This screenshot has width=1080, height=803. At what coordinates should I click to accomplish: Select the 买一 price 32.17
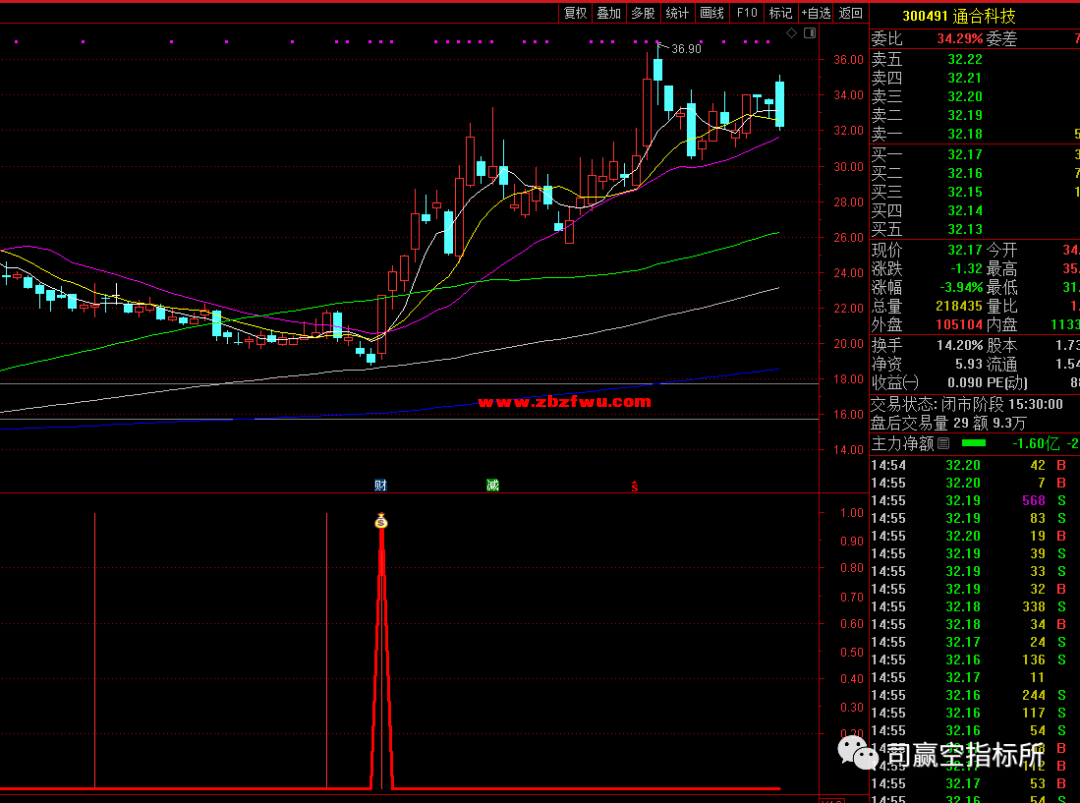[x=964, y=155]
